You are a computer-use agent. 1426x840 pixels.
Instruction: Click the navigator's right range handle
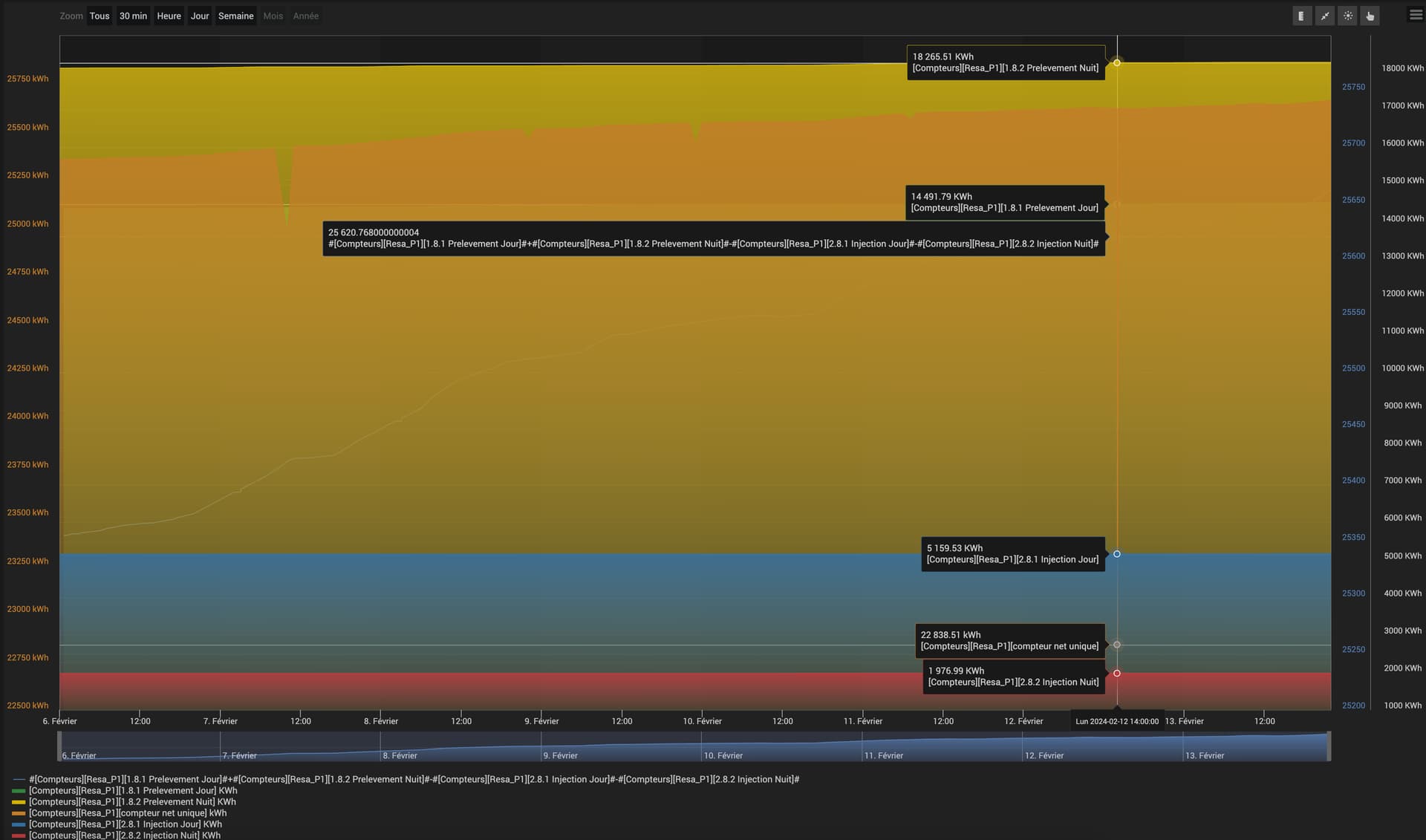(x=1330, y=746)
